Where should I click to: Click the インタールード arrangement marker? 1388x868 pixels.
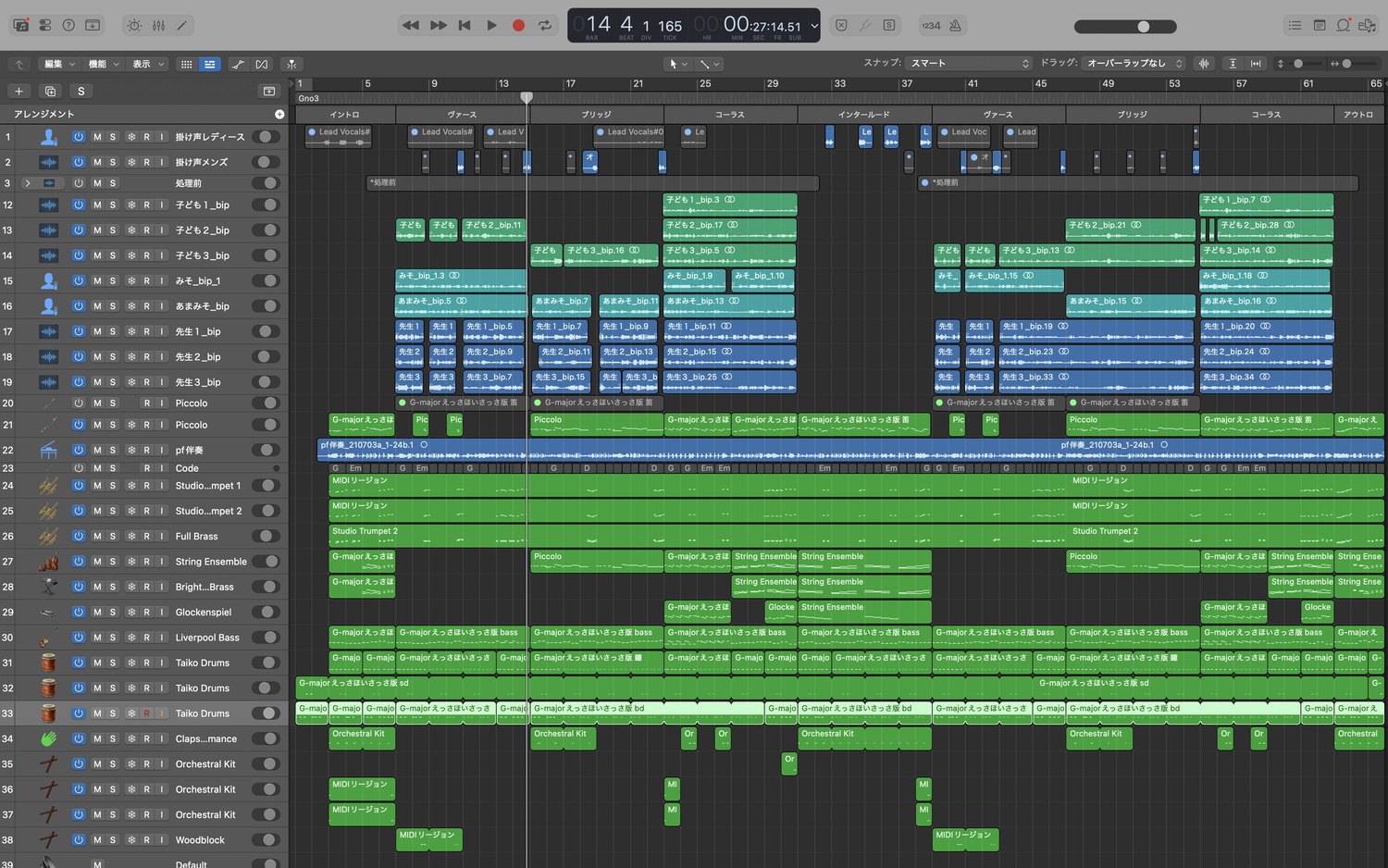point(864,115)
